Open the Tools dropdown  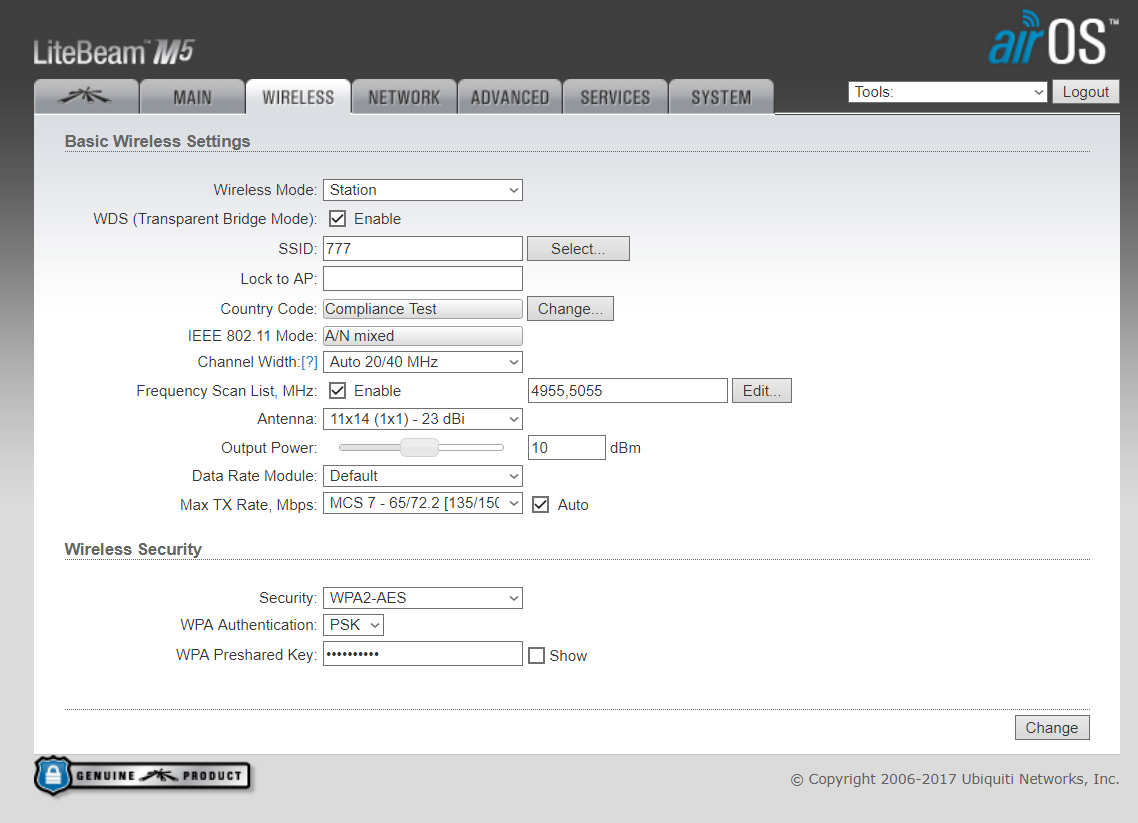tap(948, 92)
